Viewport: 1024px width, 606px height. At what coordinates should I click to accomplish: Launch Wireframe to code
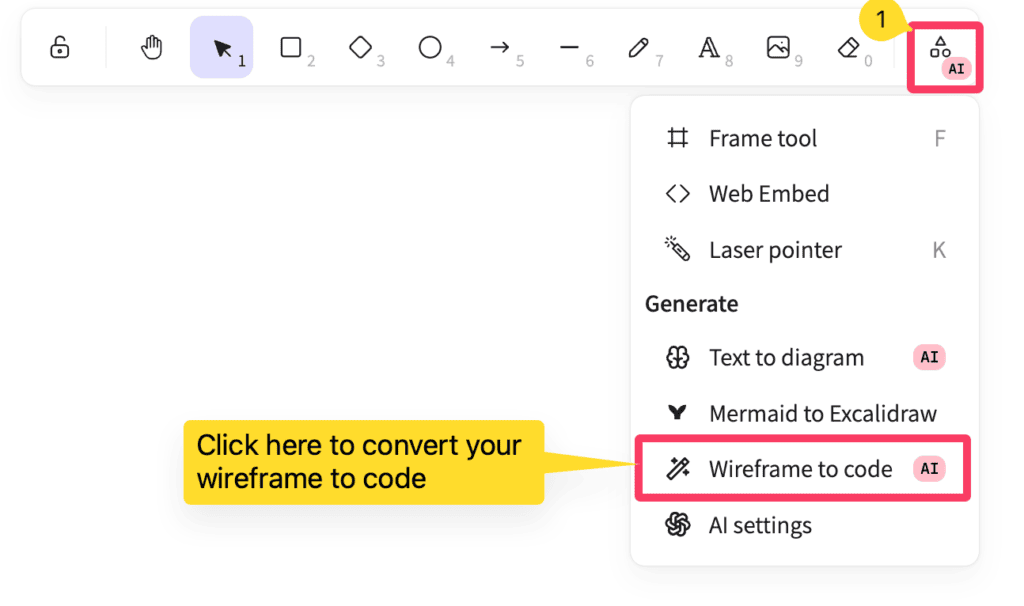pyautogui.click(x=800, y=468)
